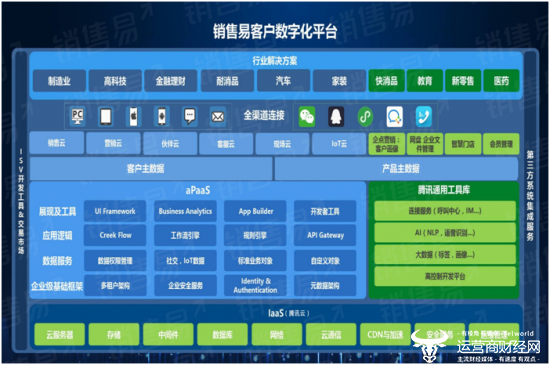
Task: Click the blue phone call icon
Action: (424, 117)
